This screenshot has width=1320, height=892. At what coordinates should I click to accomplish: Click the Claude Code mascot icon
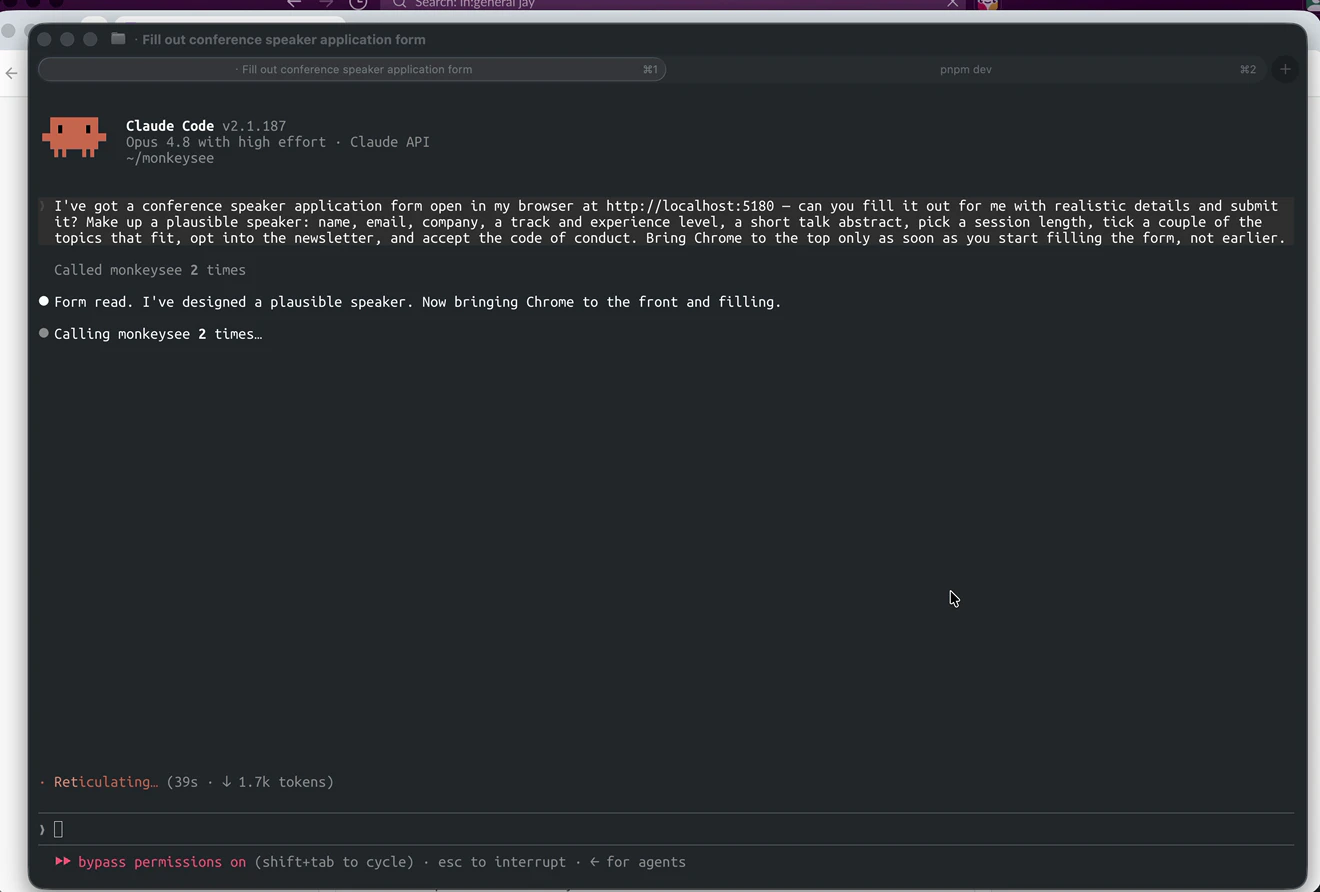pos(74,138)
